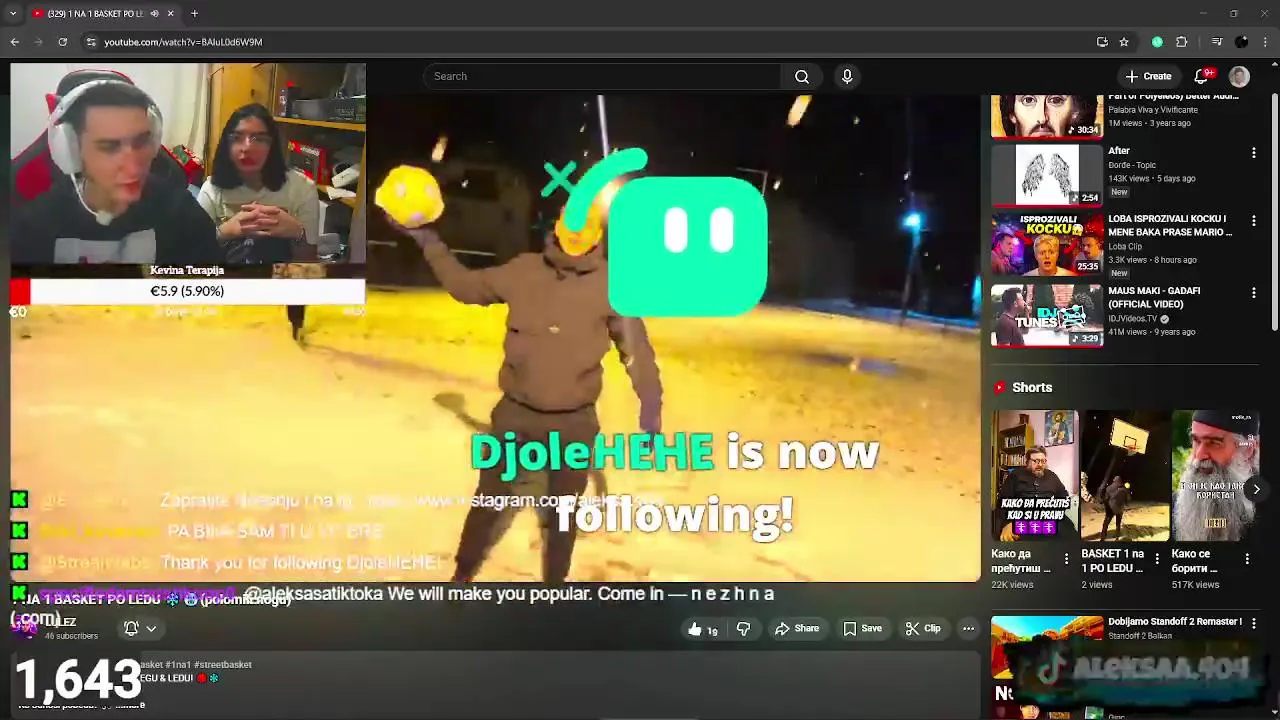Open options for "Како да пређутиш" short
This screenshot has width=1280, height=720.
(x=1066, y=559)
